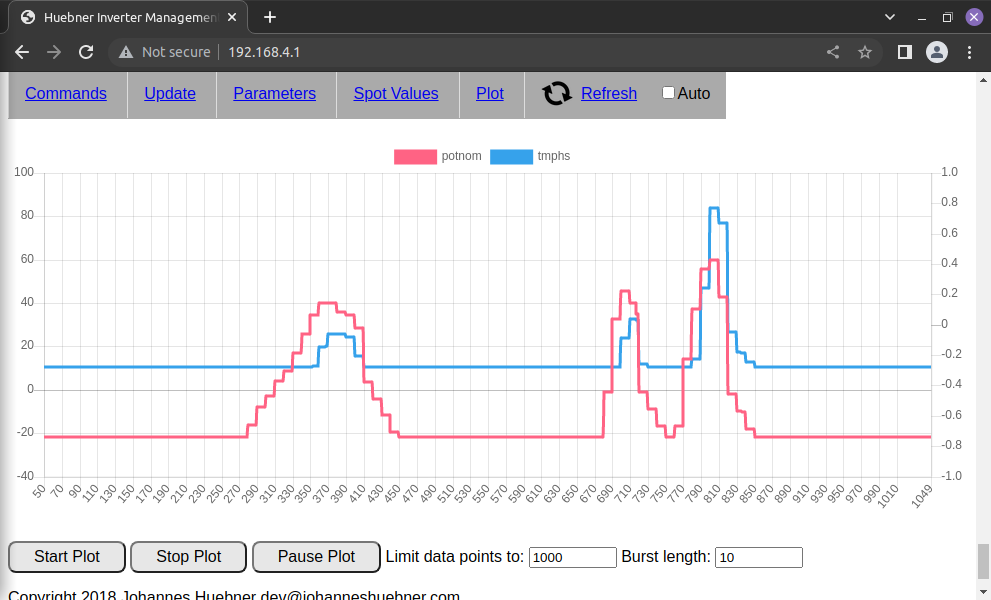Go to Spot Values page
The width and height of the screenshot is (991, 600).
[396, 93]
